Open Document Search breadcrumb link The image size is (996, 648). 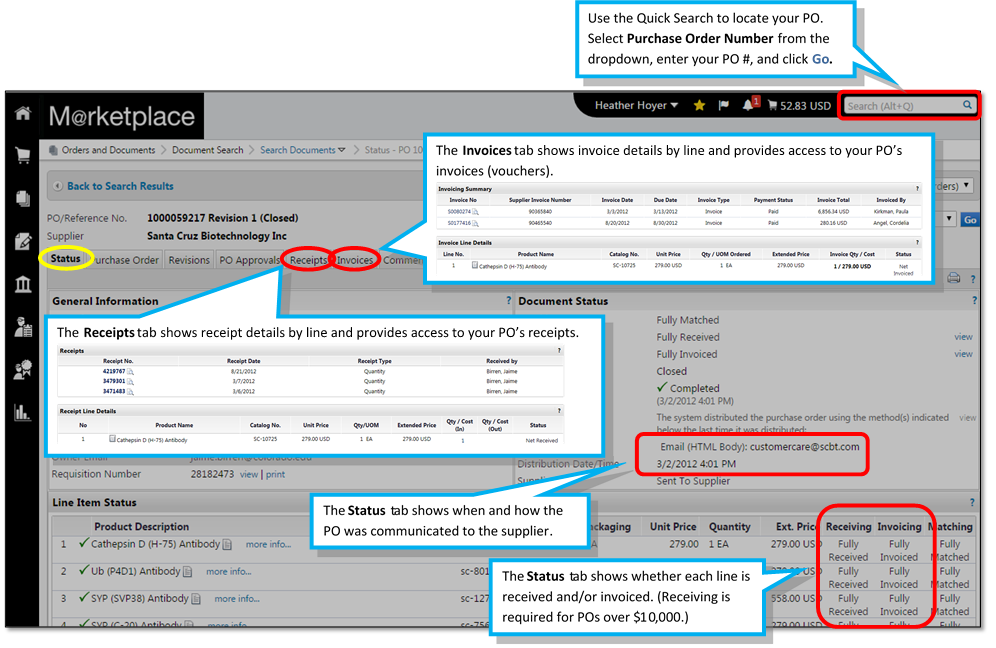[208, 150]
